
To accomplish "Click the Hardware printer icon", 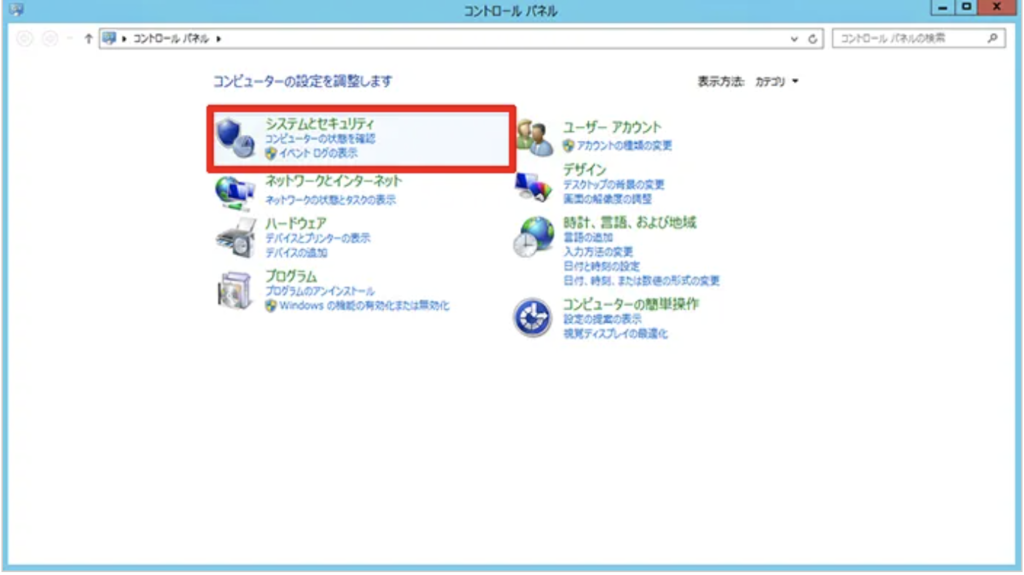I will click(x=236, y=238).
